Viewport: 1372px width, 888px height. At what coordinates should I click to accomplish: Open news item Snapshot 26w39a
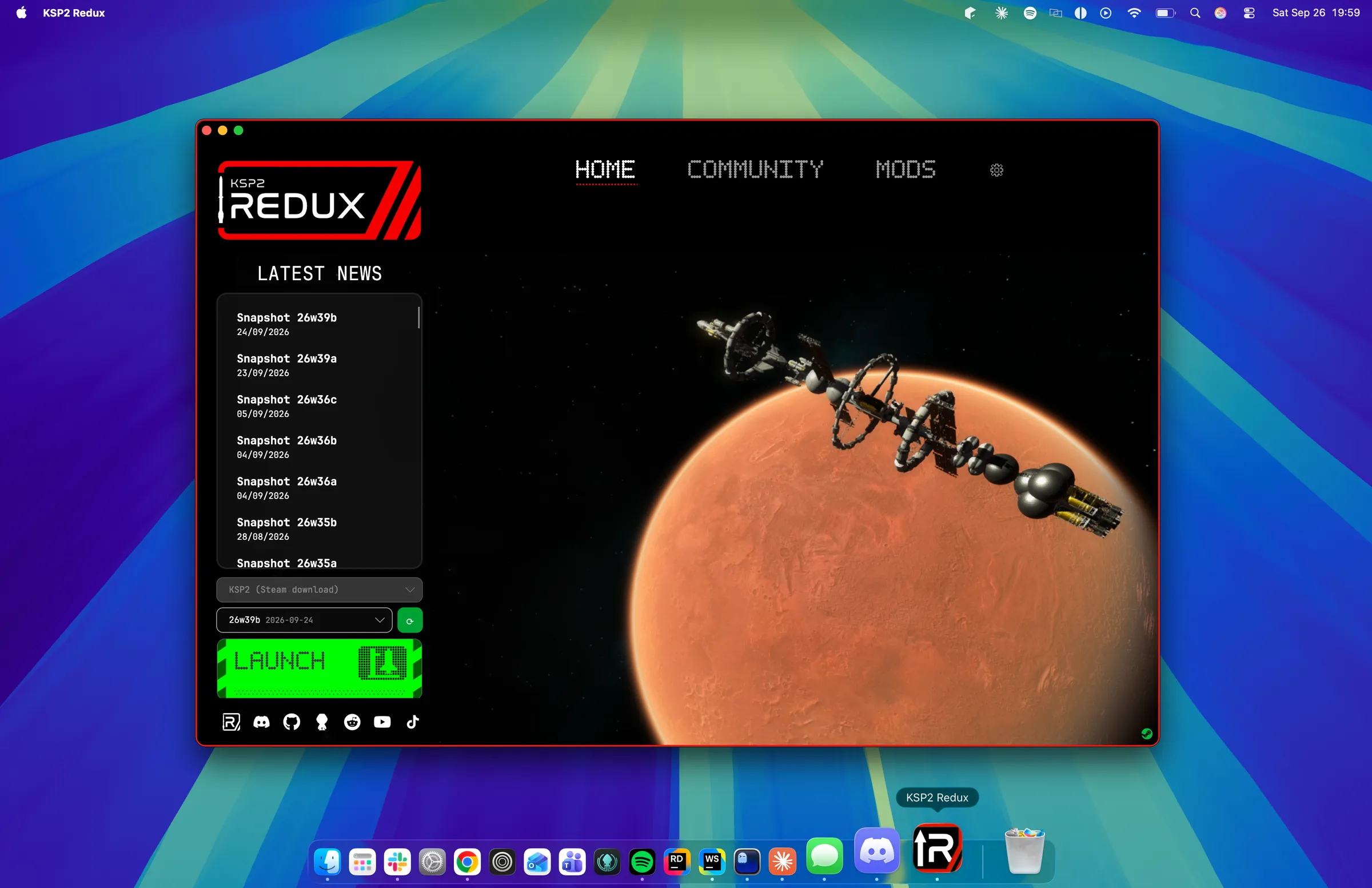pos(286,365)
